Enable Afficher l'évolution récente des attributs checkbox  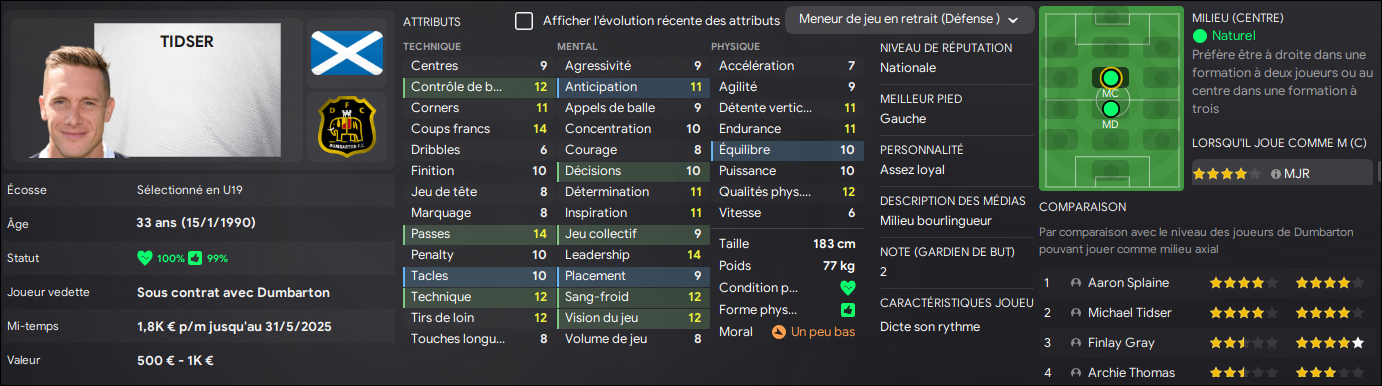click(524, 21)
